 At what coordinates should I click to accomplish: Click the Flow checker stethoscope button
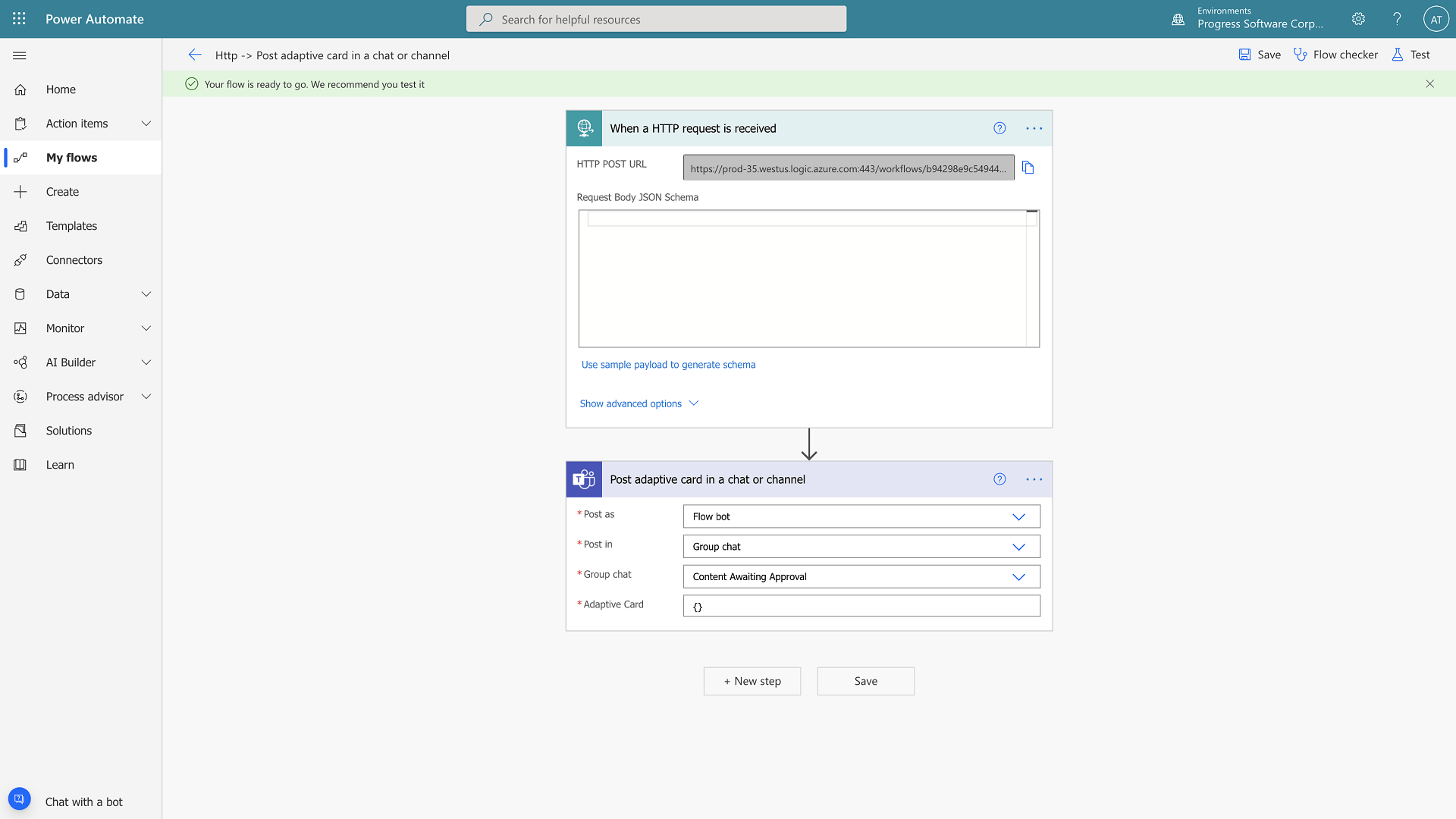(1335, 55)
